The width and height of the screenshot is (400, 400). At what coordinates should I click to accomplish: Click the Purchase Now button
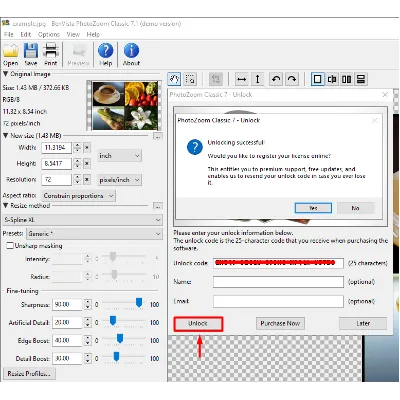280,323
